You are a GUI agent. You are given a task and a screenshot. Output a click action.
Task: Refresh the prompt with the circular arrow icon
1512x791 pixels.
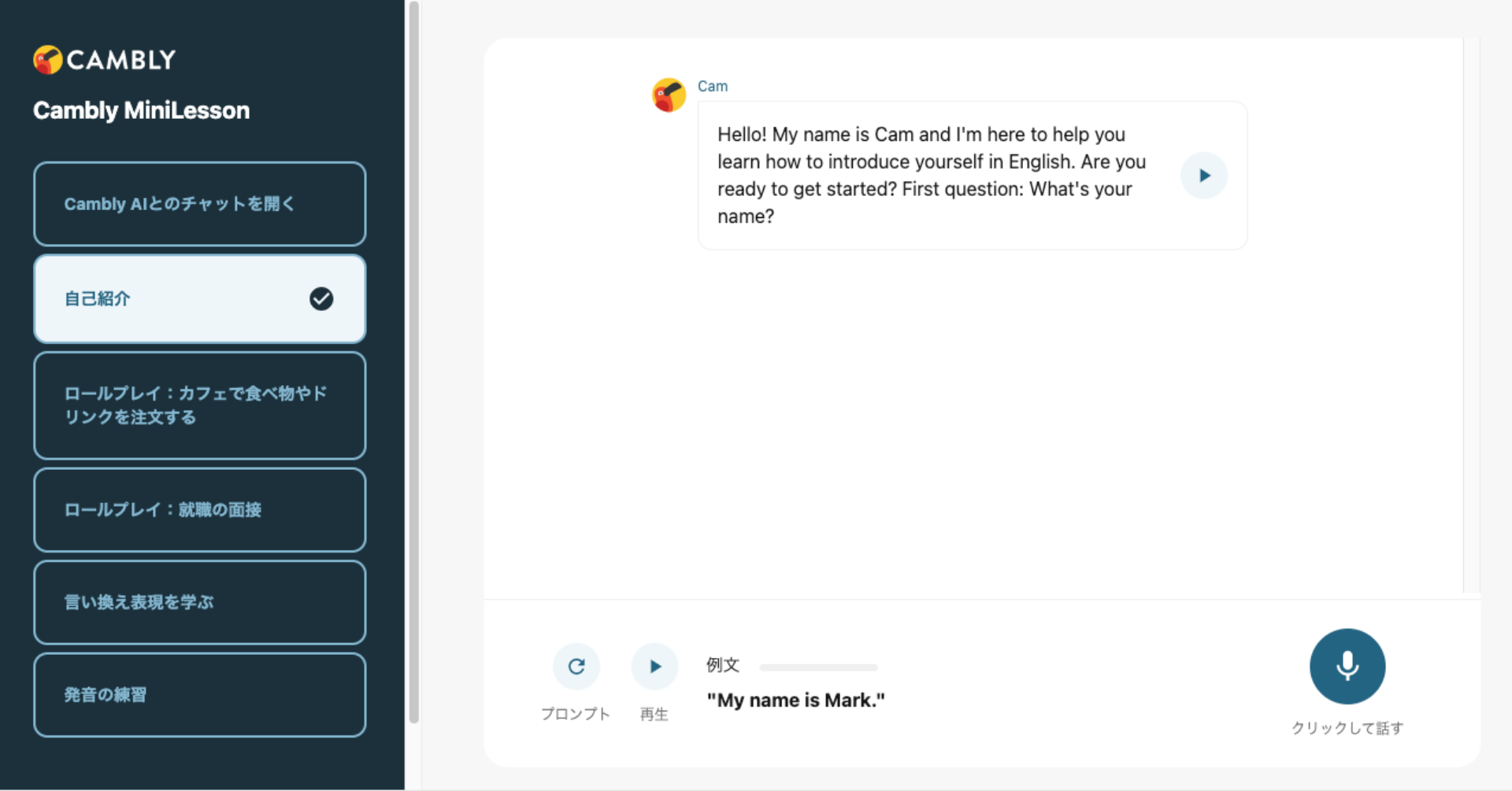tap(576, 666)
